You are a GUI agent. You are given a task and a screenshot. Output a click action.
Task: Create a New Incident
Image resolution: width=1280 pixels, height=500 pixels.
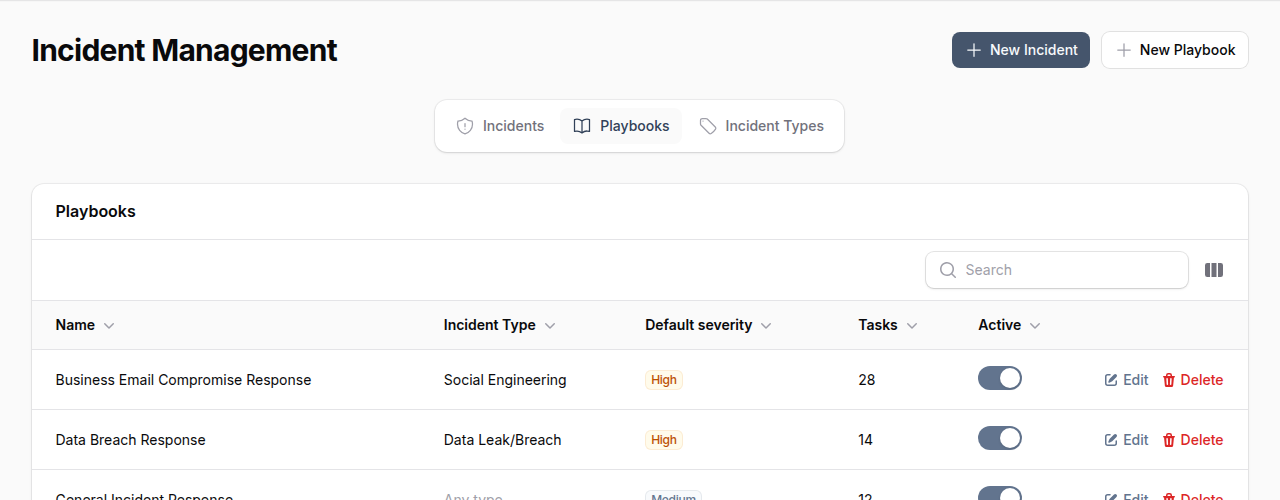pos(1020,50)
